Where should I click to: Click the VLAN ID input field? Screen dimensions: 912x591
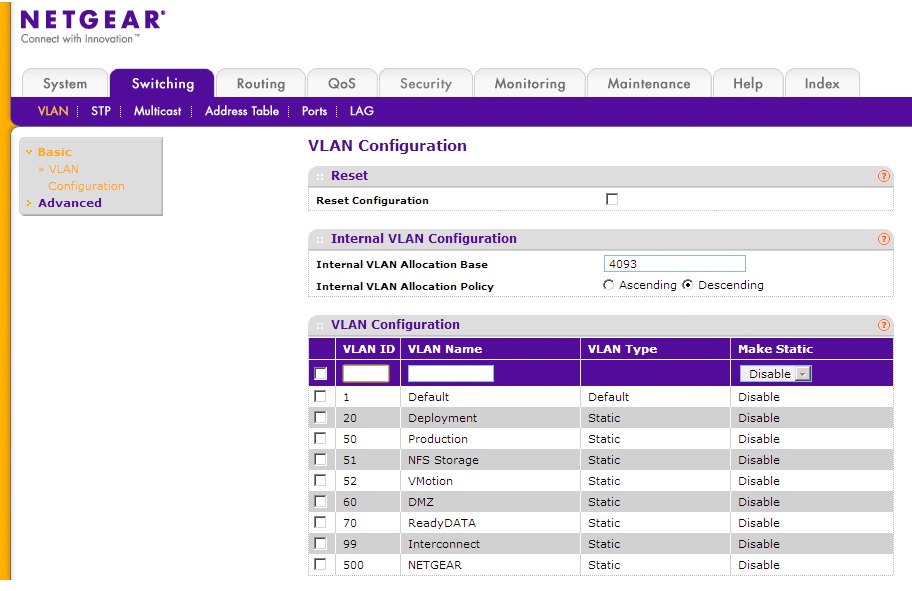point(365,373)
